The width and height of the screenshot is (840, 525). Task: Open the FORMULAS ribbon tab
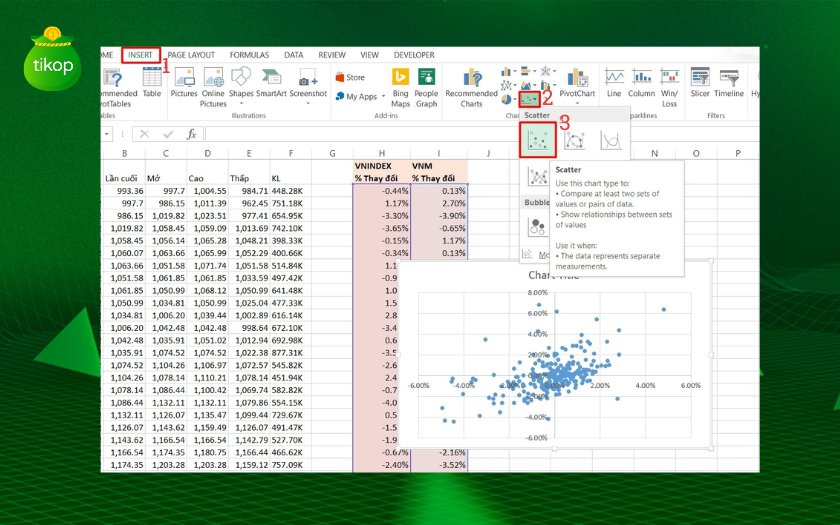point(249,55)
